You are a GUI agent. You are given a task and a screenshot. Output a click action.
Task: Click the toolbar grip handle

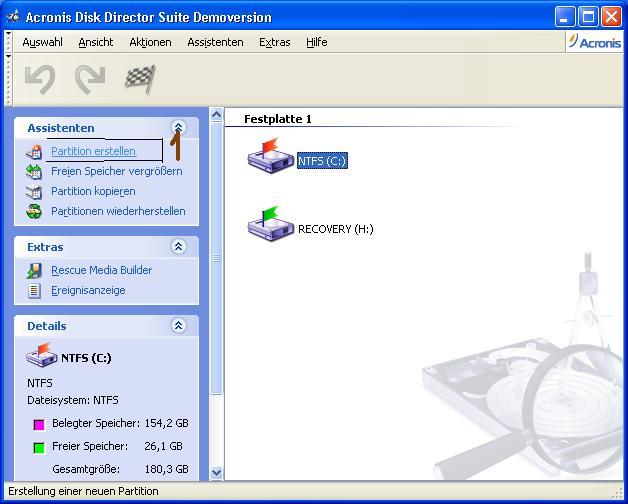click(8, 79)
